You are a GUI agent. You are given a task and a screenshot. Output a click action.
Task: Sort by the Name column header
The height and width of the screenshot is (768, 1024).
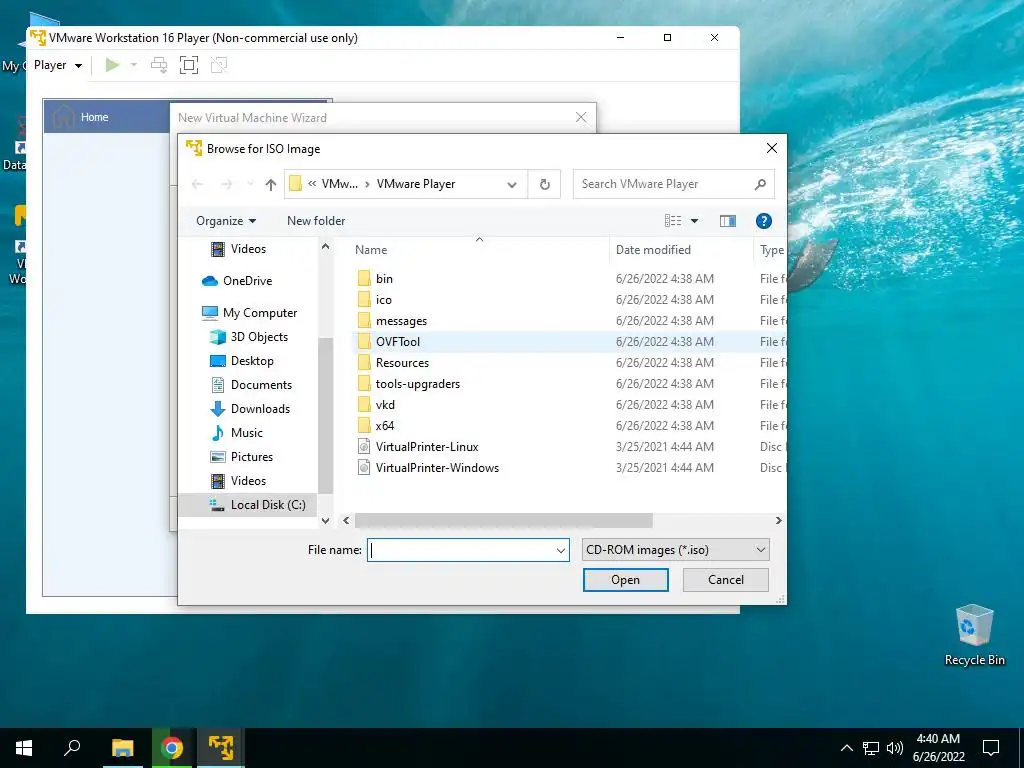tap(371, 249)
